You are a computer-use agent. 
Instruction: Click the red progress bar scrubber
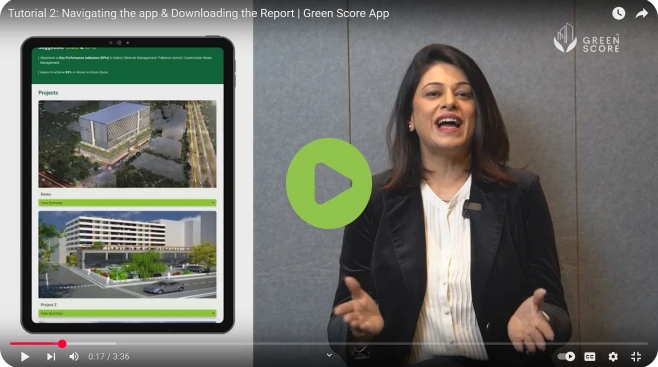click(62, 344)
